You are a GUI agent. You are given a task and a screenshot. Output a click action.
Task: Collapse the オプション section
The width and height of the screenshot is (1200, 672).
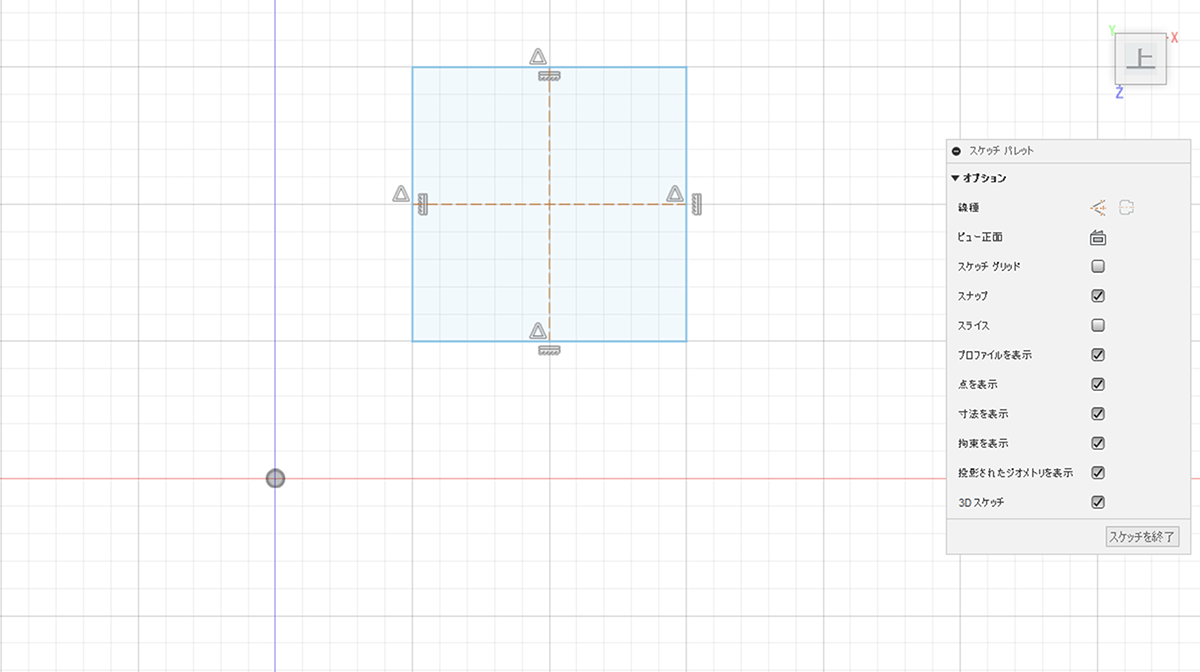pos(956,179)
